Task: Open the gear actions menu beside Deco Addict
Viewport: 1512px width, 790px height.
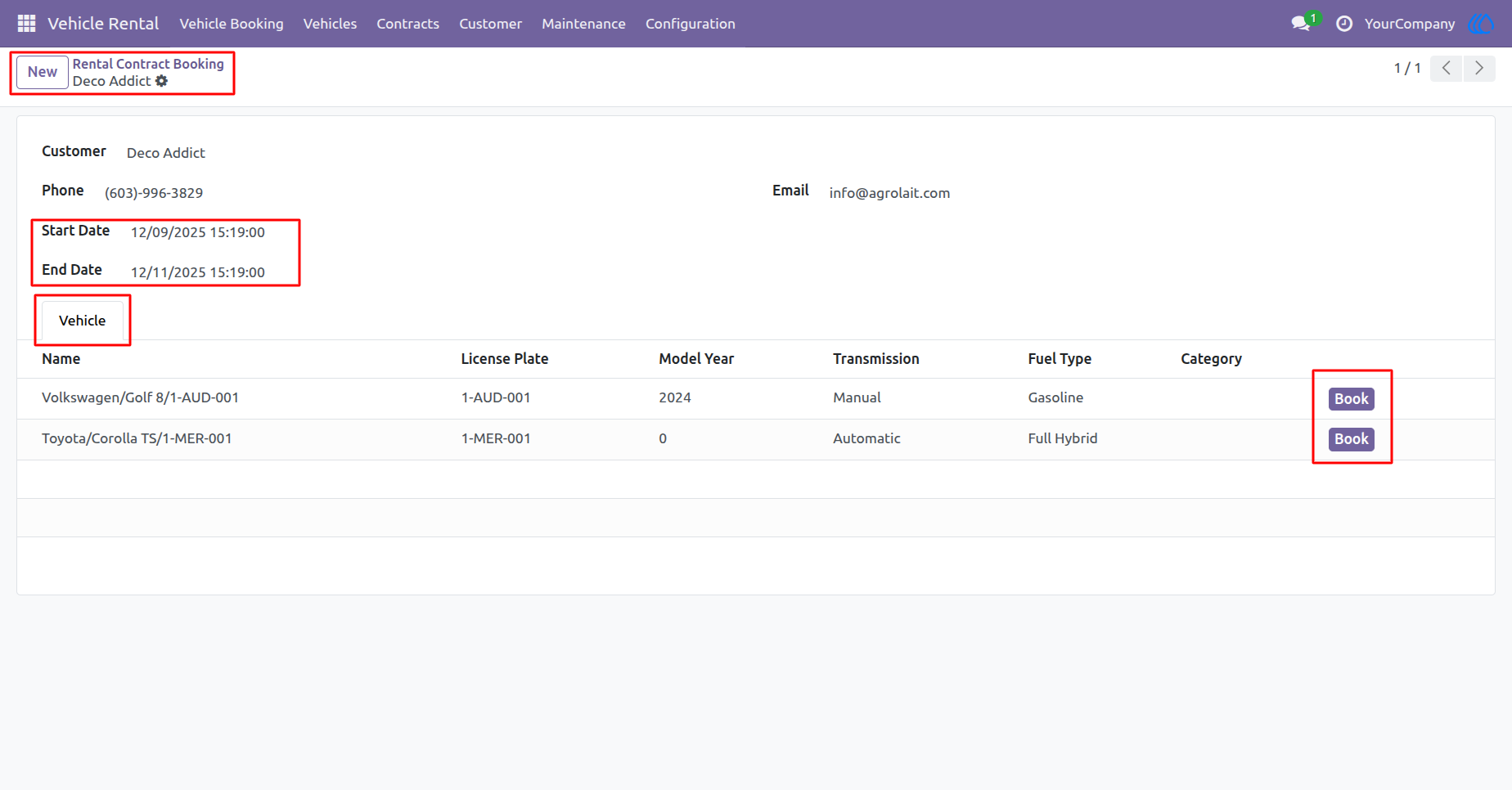Action: point(161,81)
